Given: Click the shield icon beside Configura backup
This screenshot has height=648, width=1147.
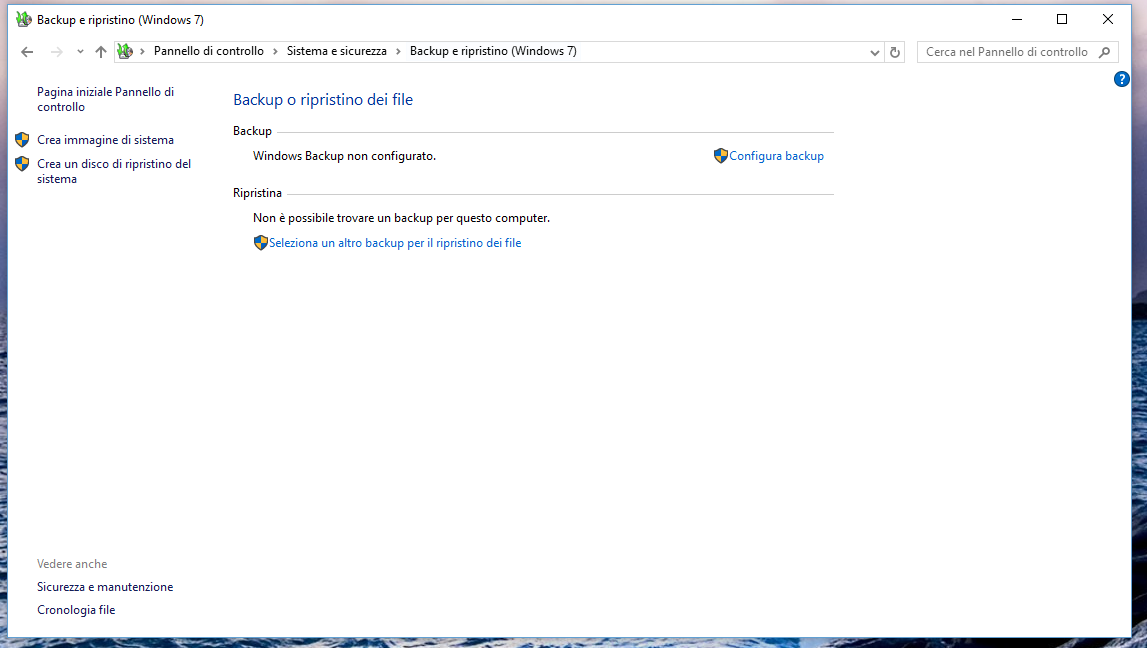Looking at the screenshot, I should [720, 156].
